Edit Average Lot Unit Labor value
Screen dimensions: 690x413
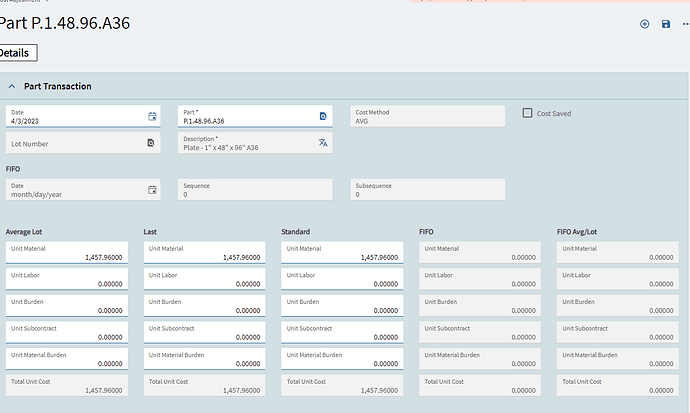click(67, 279)
